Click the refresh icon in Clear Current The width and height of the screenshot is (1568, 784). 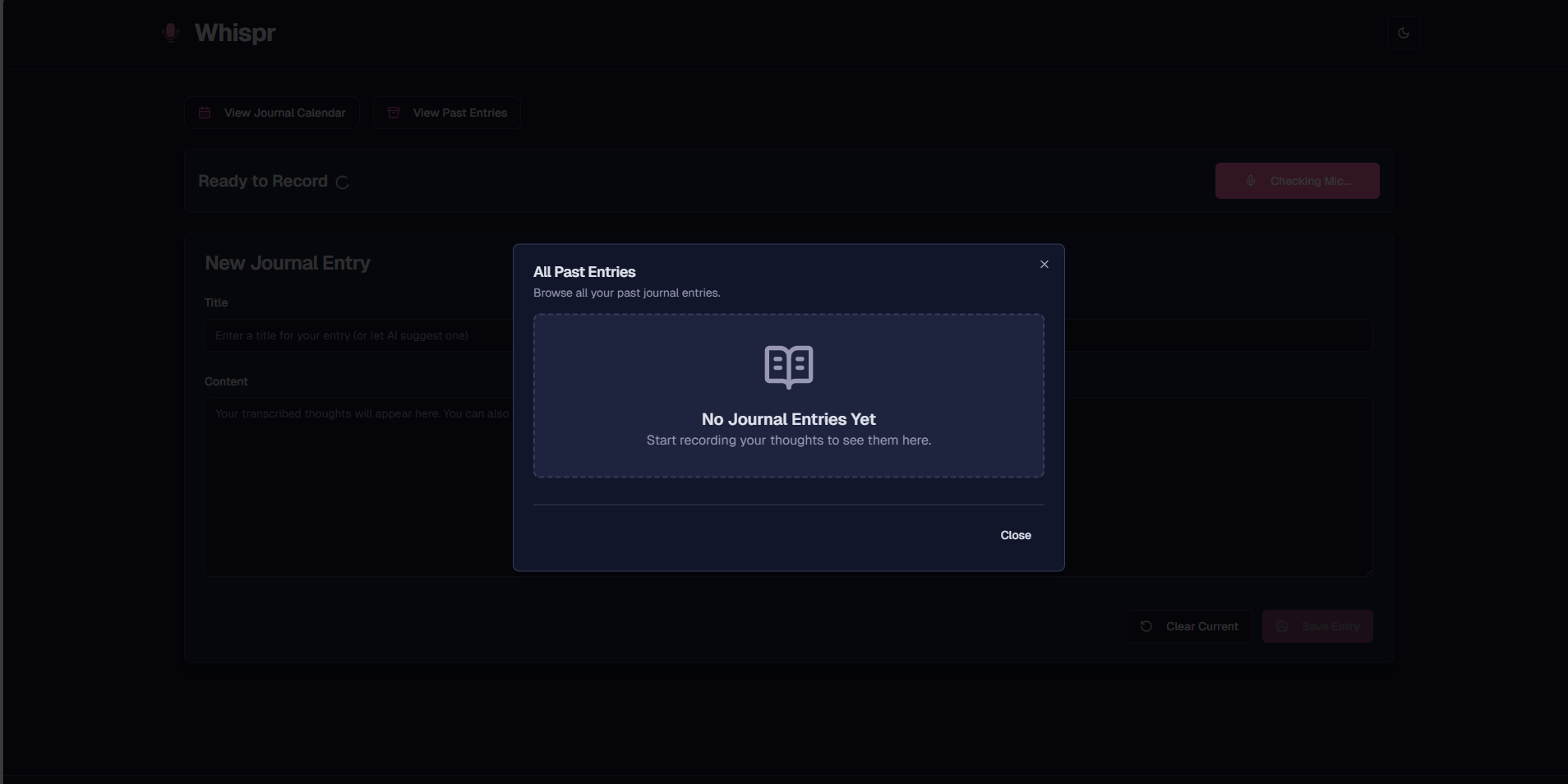click(1146, 626)
